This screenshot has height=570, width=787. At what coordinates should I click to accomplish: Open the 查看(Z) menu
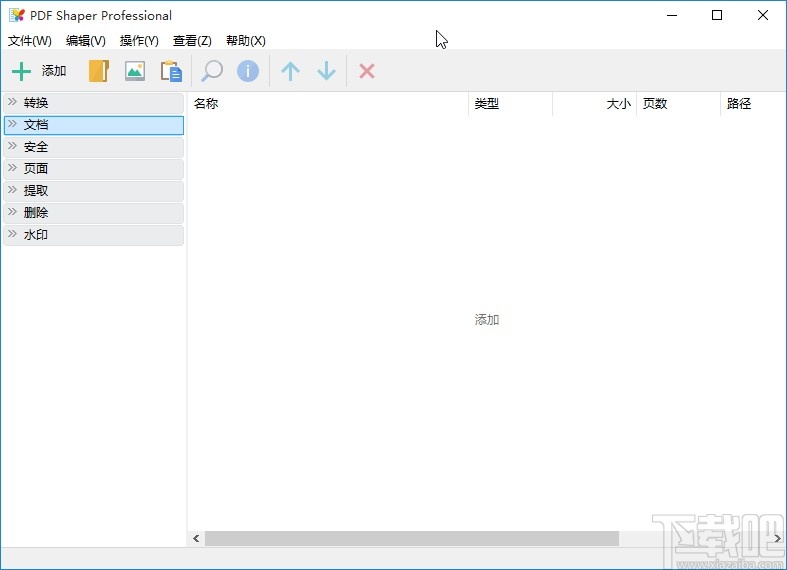pyautogui.click(x=192, y=41)
